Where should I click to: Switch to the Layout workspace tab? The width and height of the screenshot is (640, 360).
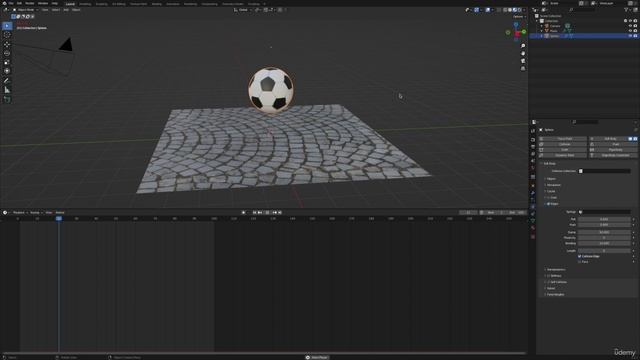[70, 4]
